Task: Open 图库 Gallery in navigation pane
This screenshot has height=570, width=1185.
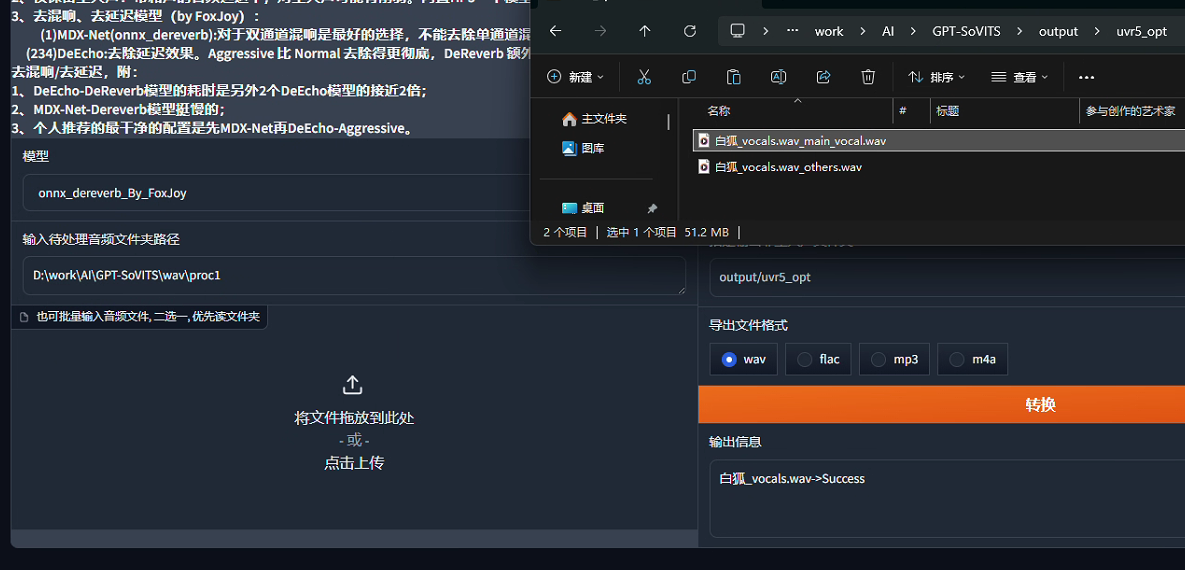Action: [592, 148]
